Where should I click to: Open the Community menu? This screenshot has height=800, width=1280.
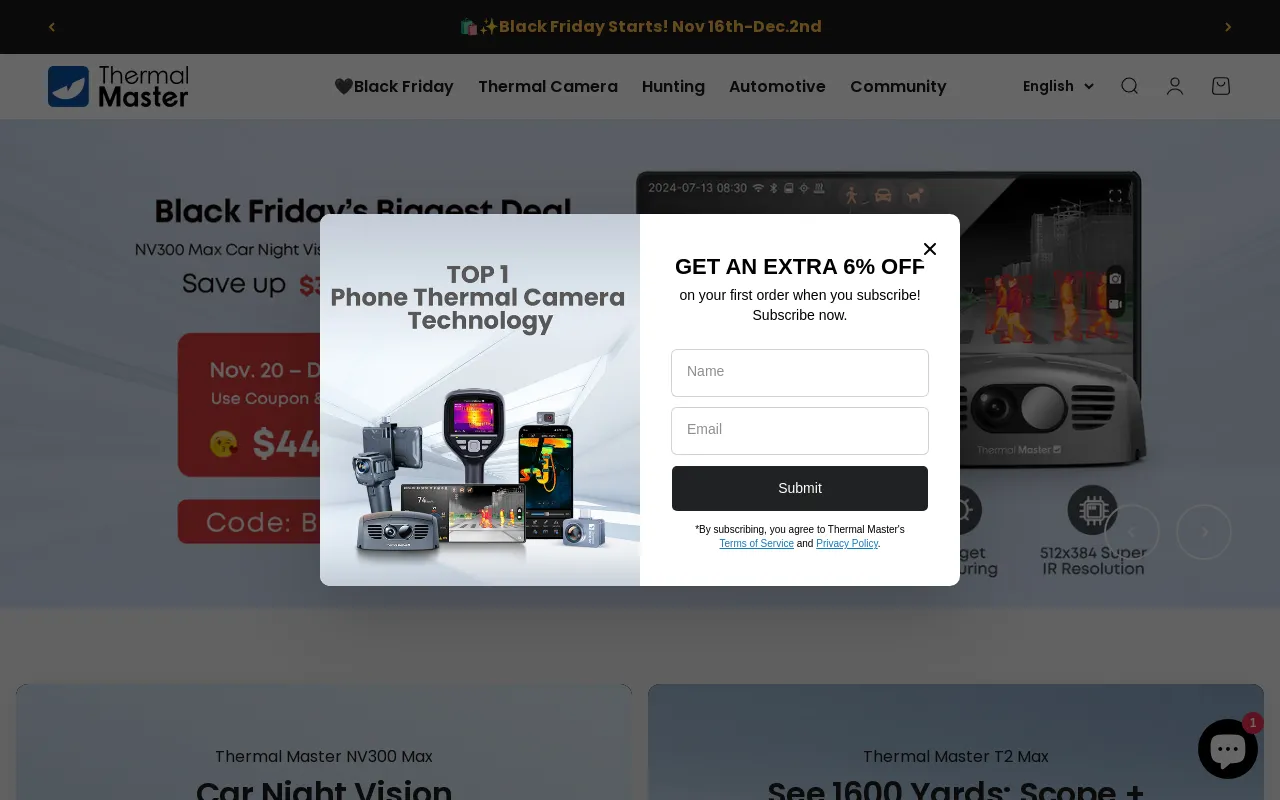[898, 86]
